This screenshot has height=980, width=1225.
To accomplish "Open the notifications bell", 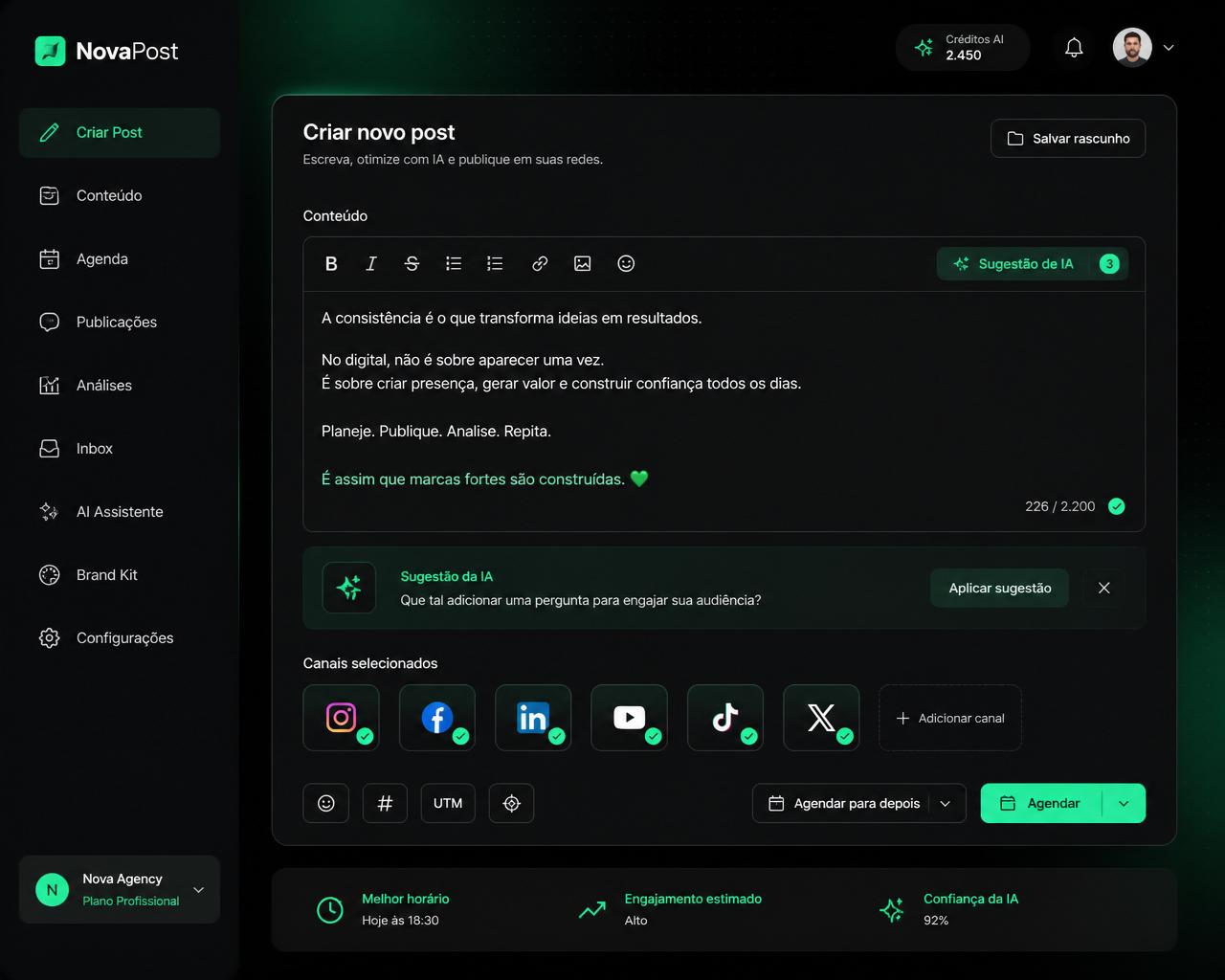I will click(1074, 48).
